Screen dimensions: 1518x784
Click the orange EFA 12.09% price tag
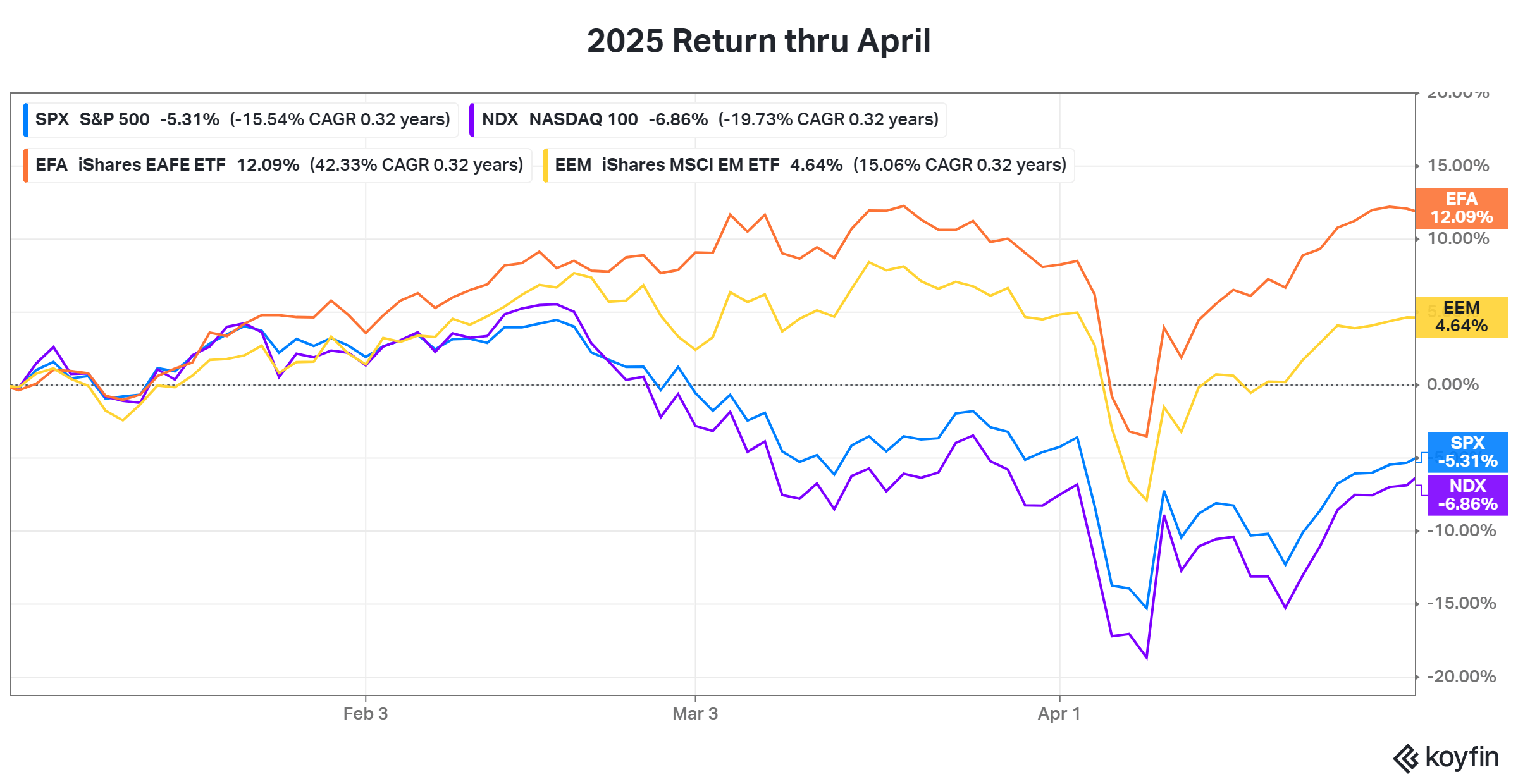tap(1461, 208)
